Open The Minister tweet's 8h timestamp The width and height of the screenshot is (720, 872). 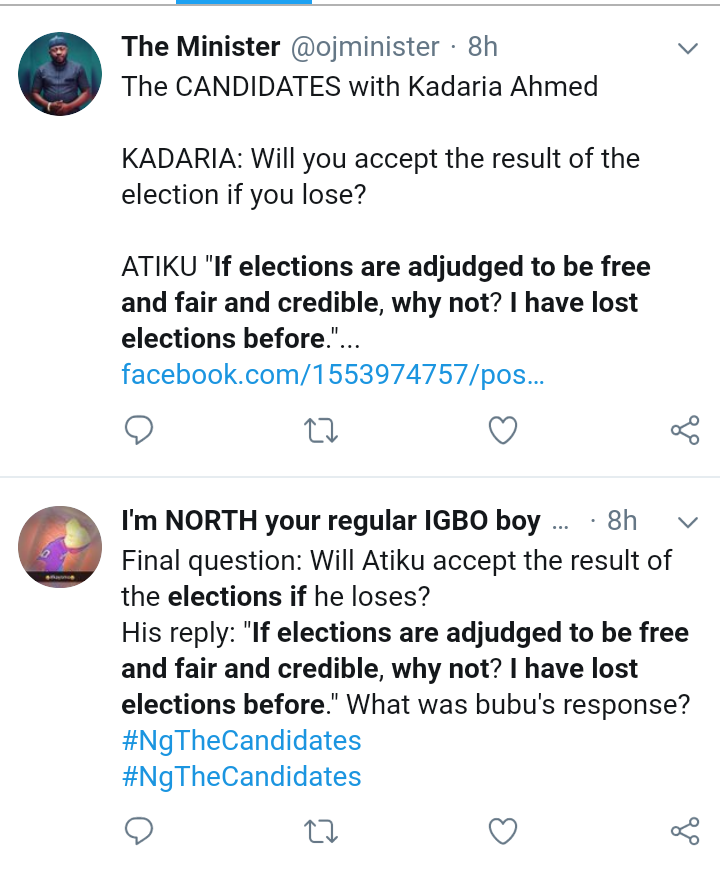click(x=482, y=47)
